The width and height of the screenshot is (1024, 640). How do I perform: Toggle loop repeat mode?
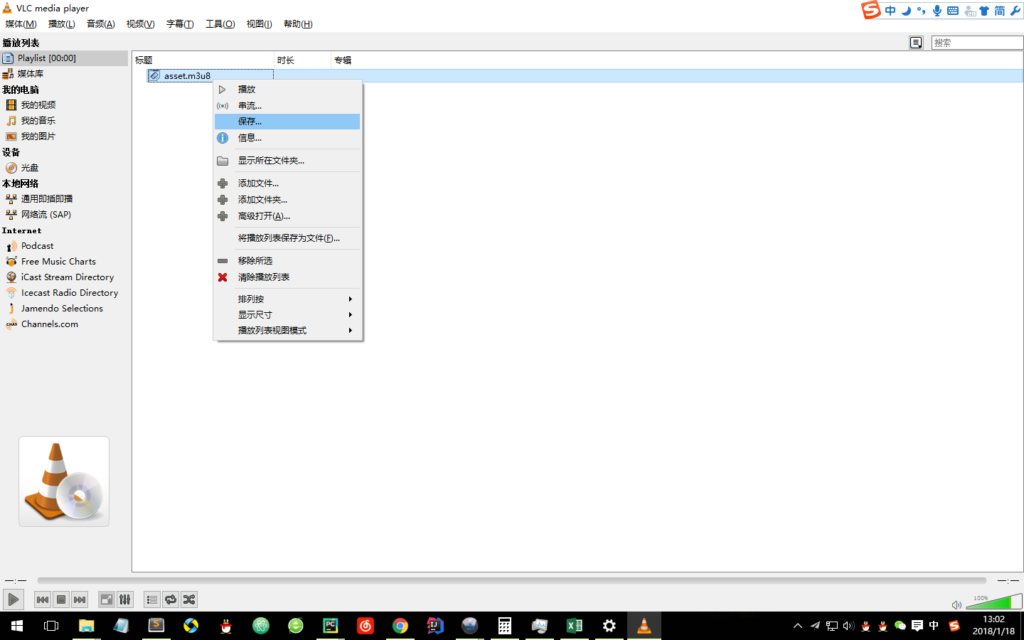pyautogui.click(x=170, y=599)
